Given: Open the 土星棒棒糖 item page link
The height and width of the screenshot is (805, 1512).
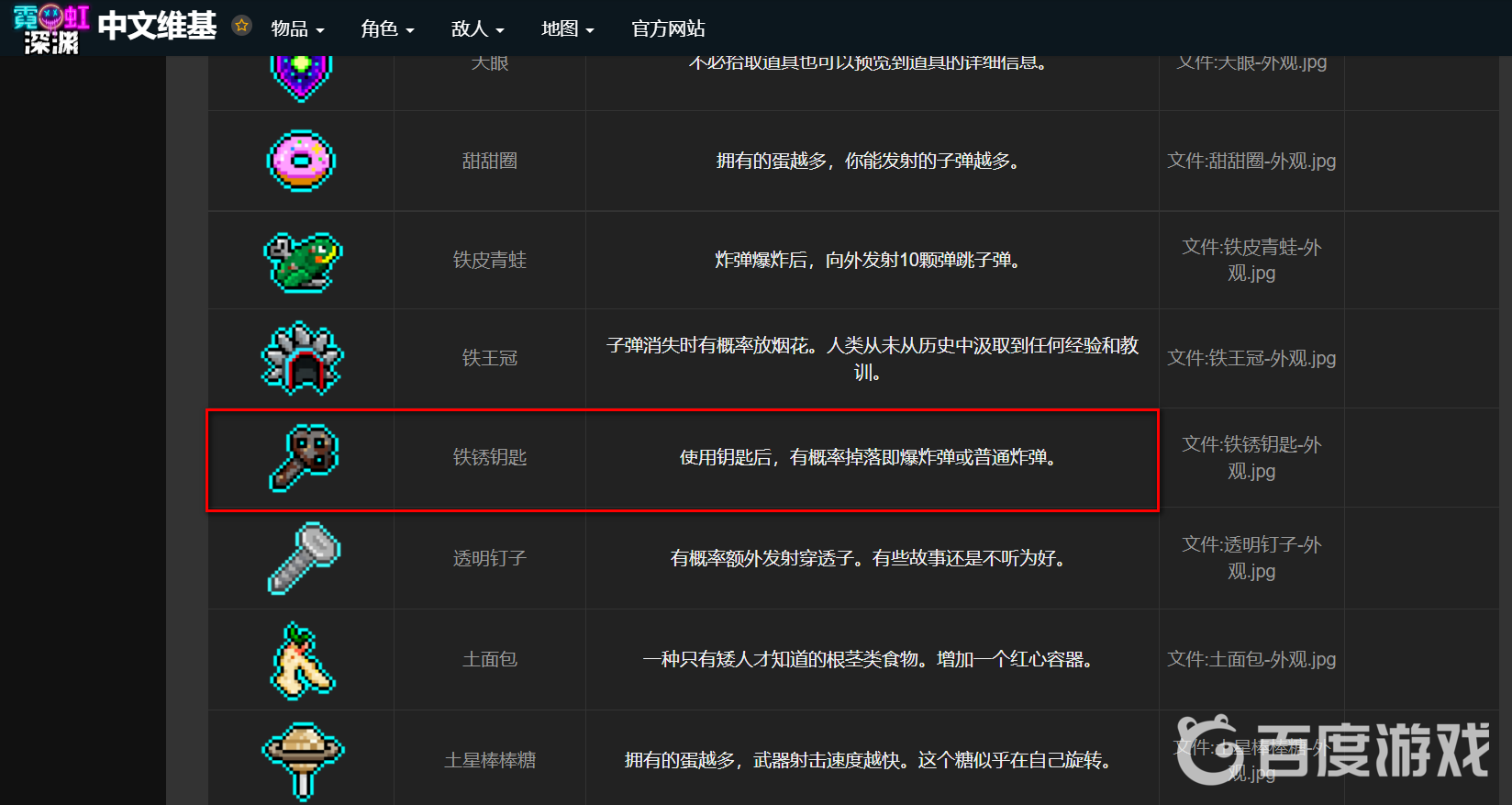Looking at the screenshot, I should click(x=490, y=760).
